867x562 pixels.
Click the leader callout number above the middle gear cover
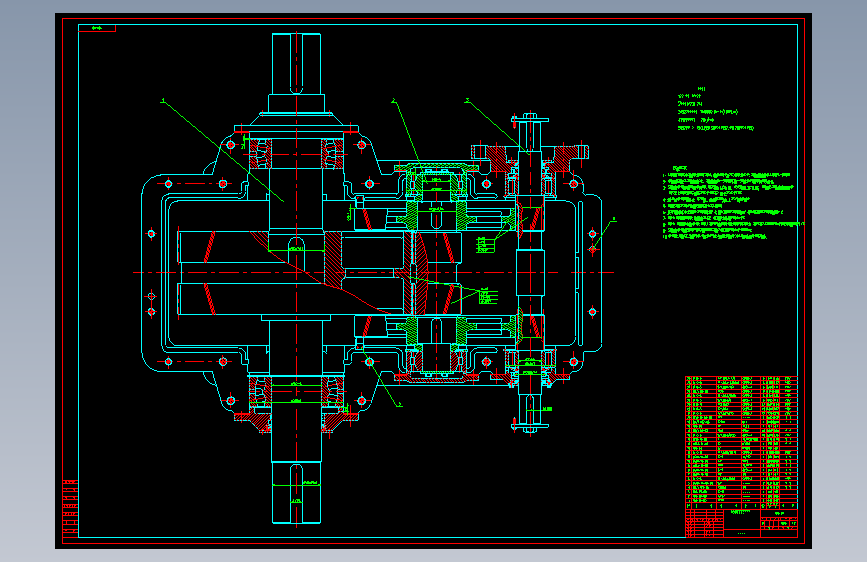click(x=394, y=101)
